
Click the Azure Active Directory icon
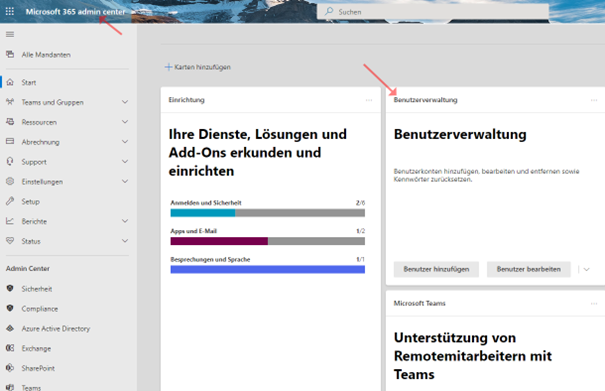coord(10,328)
